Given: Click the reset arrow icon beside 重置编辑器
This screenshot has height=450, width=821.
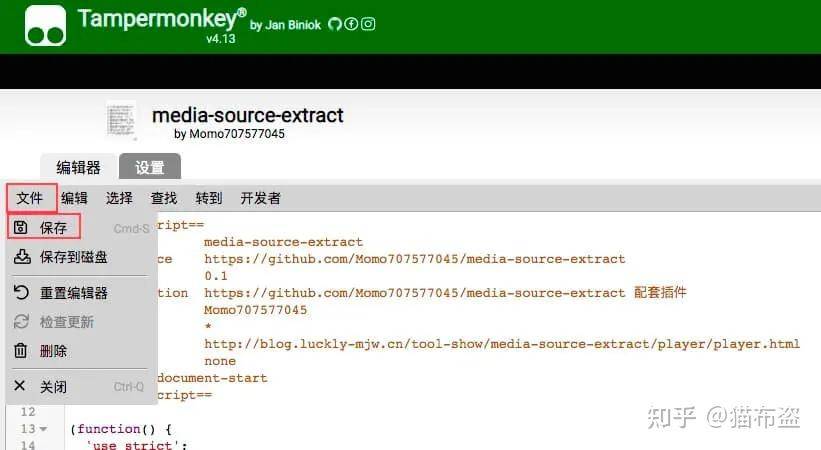Looking at the screenshot, I should (21, 292).
